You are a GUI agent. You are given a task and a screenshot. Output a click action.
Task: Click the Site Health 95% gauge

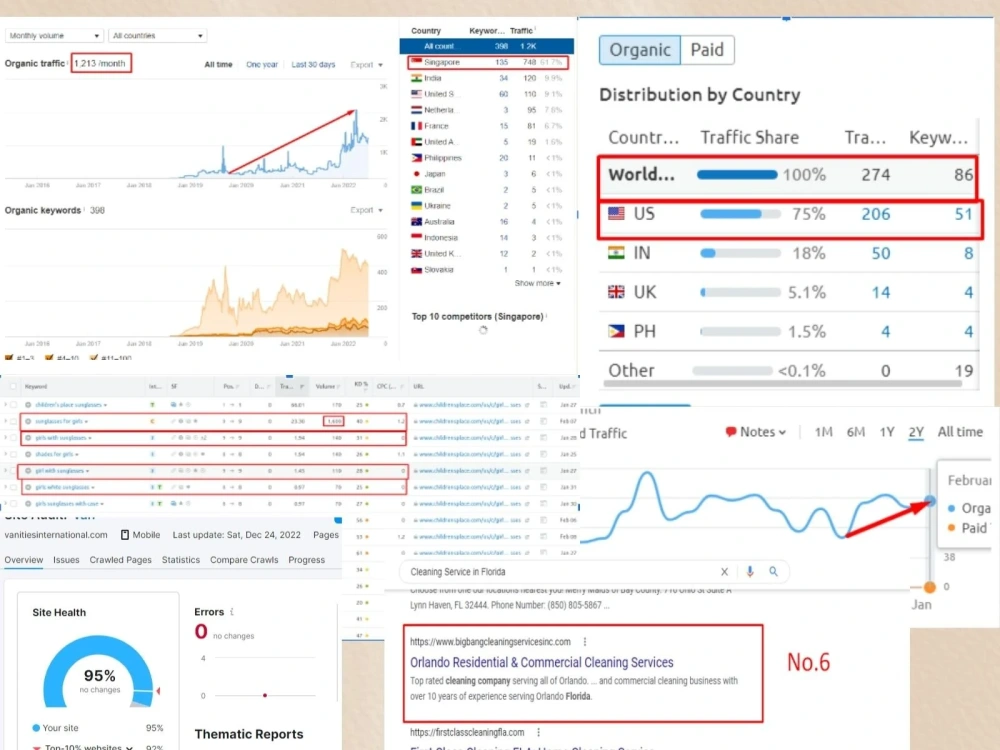(99, 672)
